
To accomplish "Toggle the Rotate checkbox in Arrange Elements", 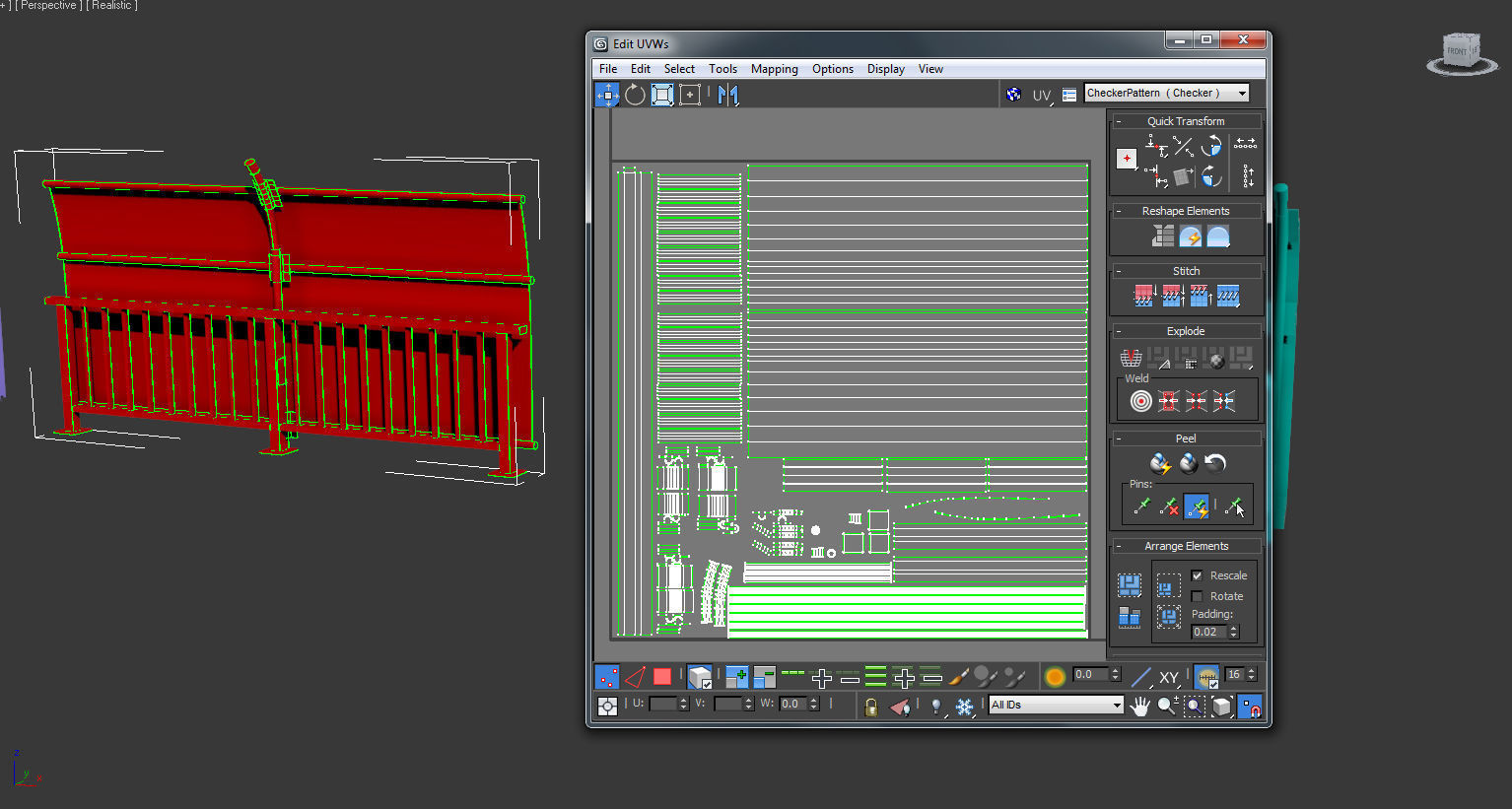I will [x=1197, y=596].
